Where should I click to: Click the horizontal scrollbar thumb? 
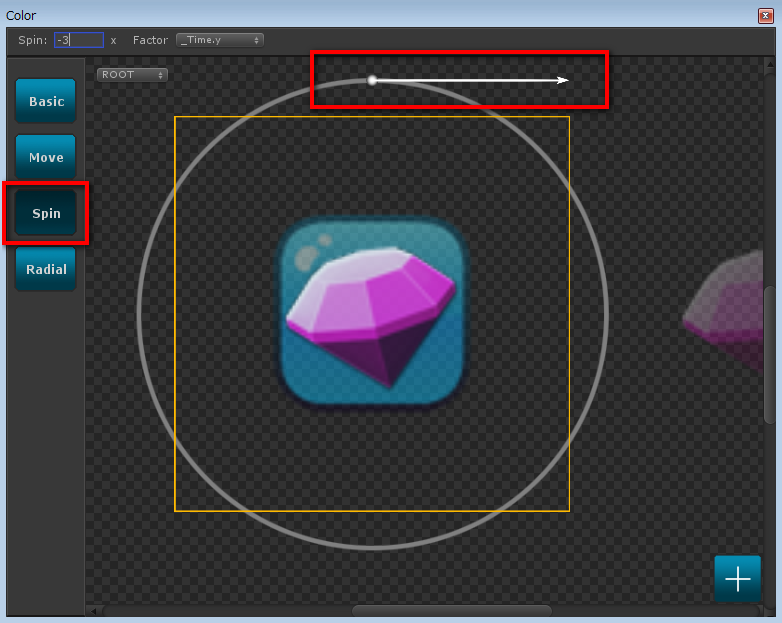point(452,611)
